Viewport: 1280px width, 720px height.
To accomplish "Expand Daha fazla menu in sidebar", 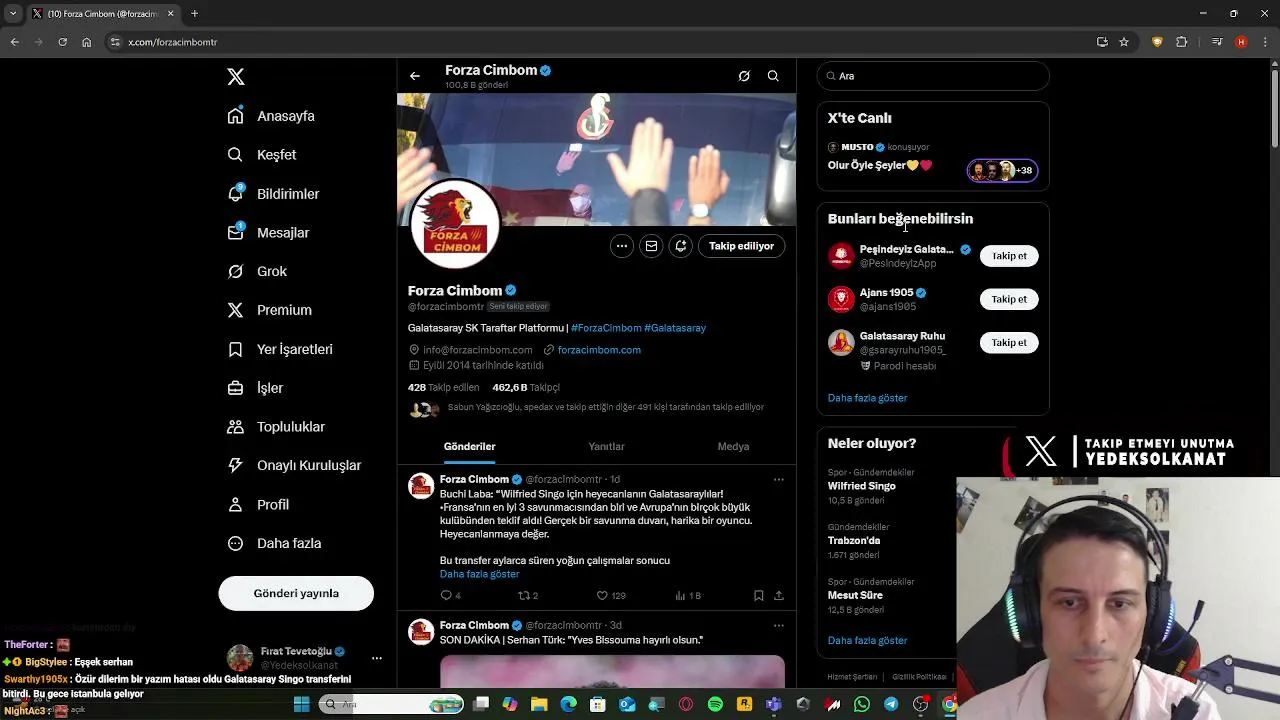I will [274, 544].
